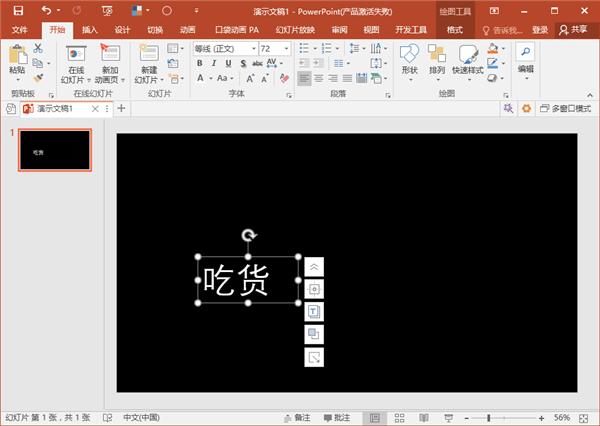
Task: Open the font size dropdown showing 72
Action: (286, 49)
